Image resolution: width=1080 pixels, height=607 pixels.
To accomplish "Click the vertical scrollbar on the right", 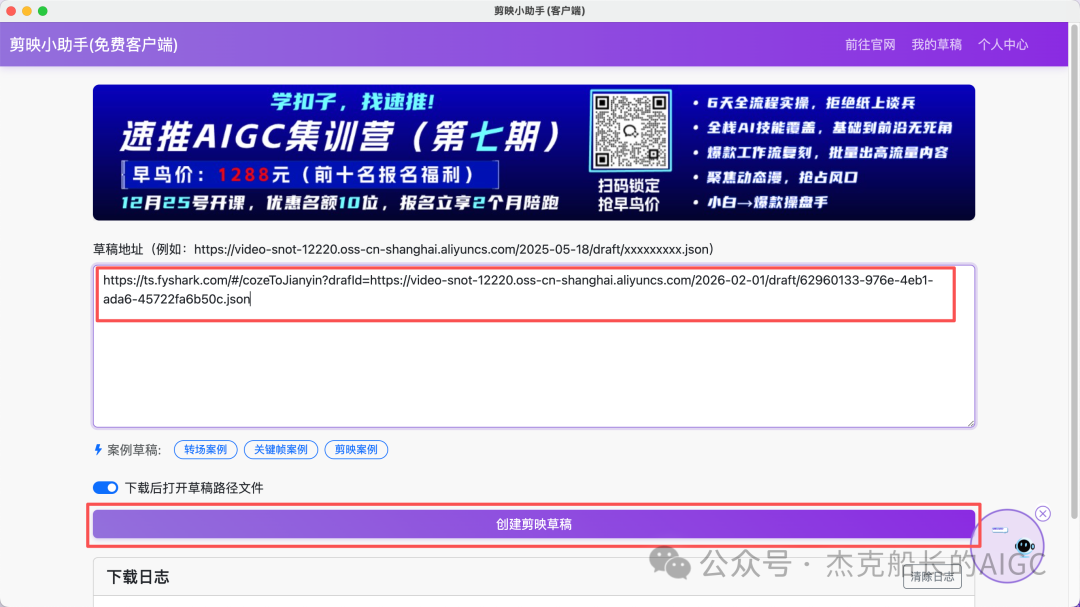I will 1074,272.
